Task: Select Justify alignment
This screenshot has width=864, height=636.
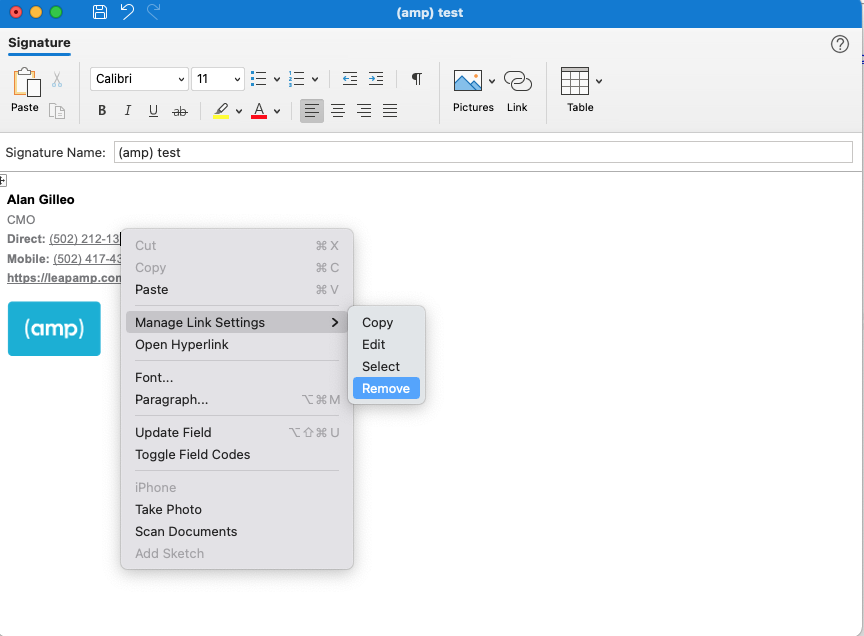Action: 390,111
